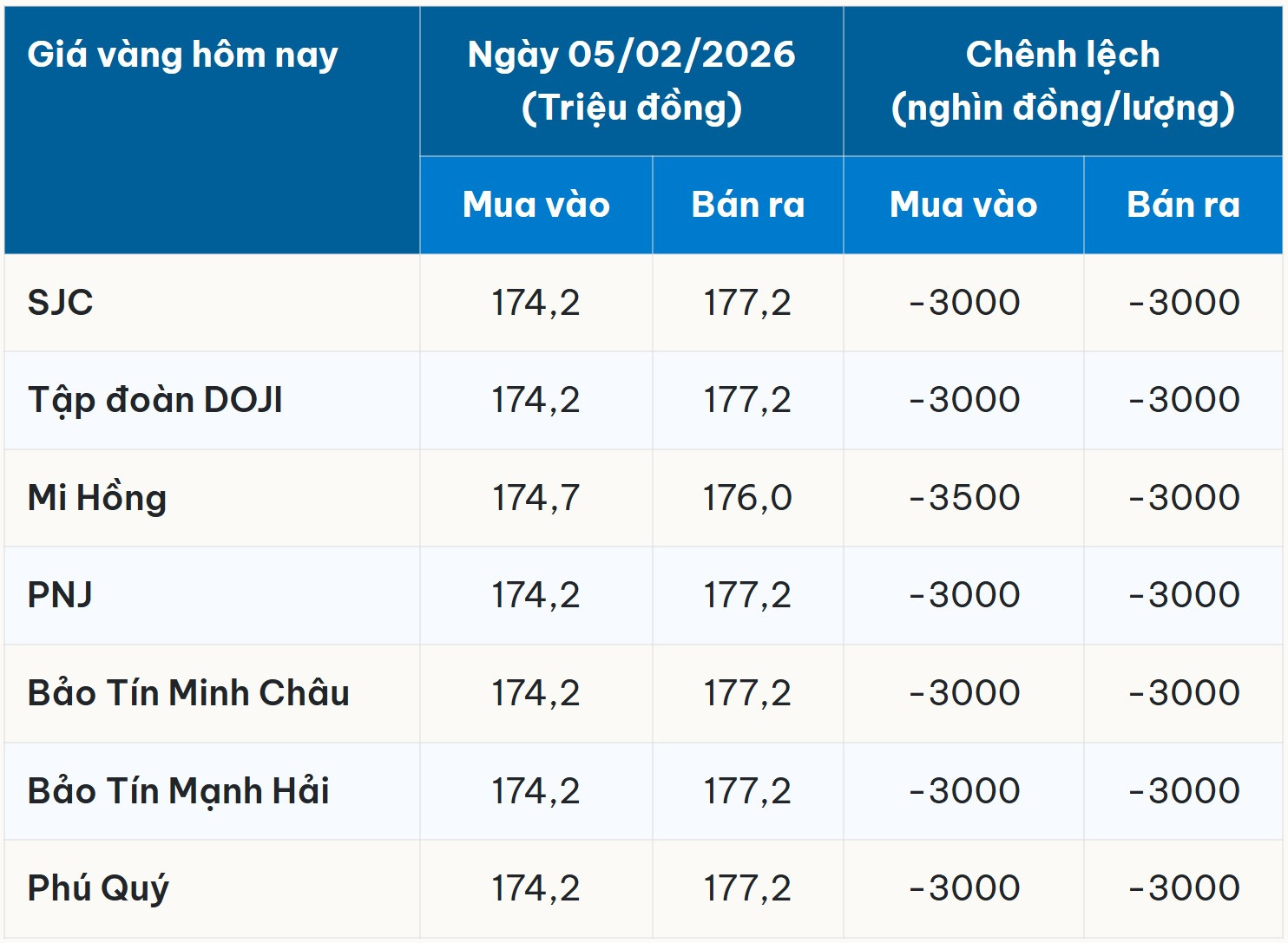Select SJC's sell price 177,2 cell

coord(747,303)
